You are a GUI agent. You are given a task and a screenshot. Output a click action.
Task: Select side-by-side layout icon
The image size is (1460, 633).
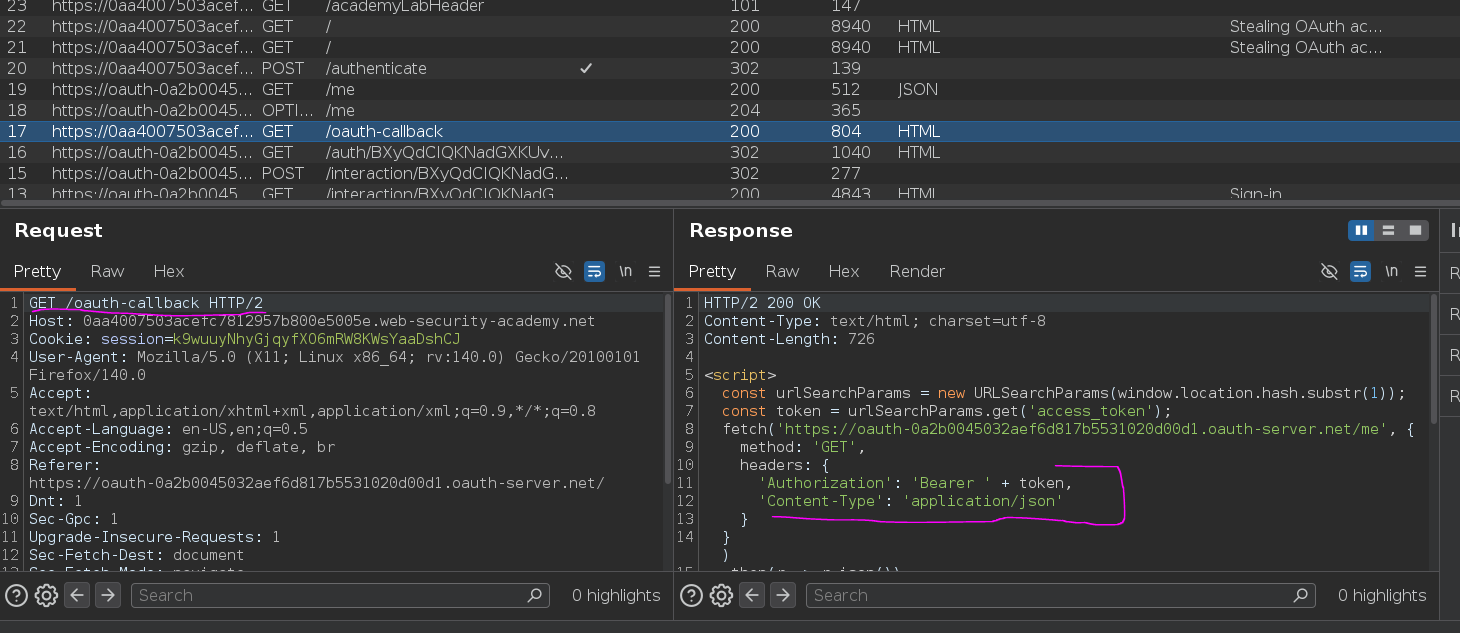[1361, 230]
